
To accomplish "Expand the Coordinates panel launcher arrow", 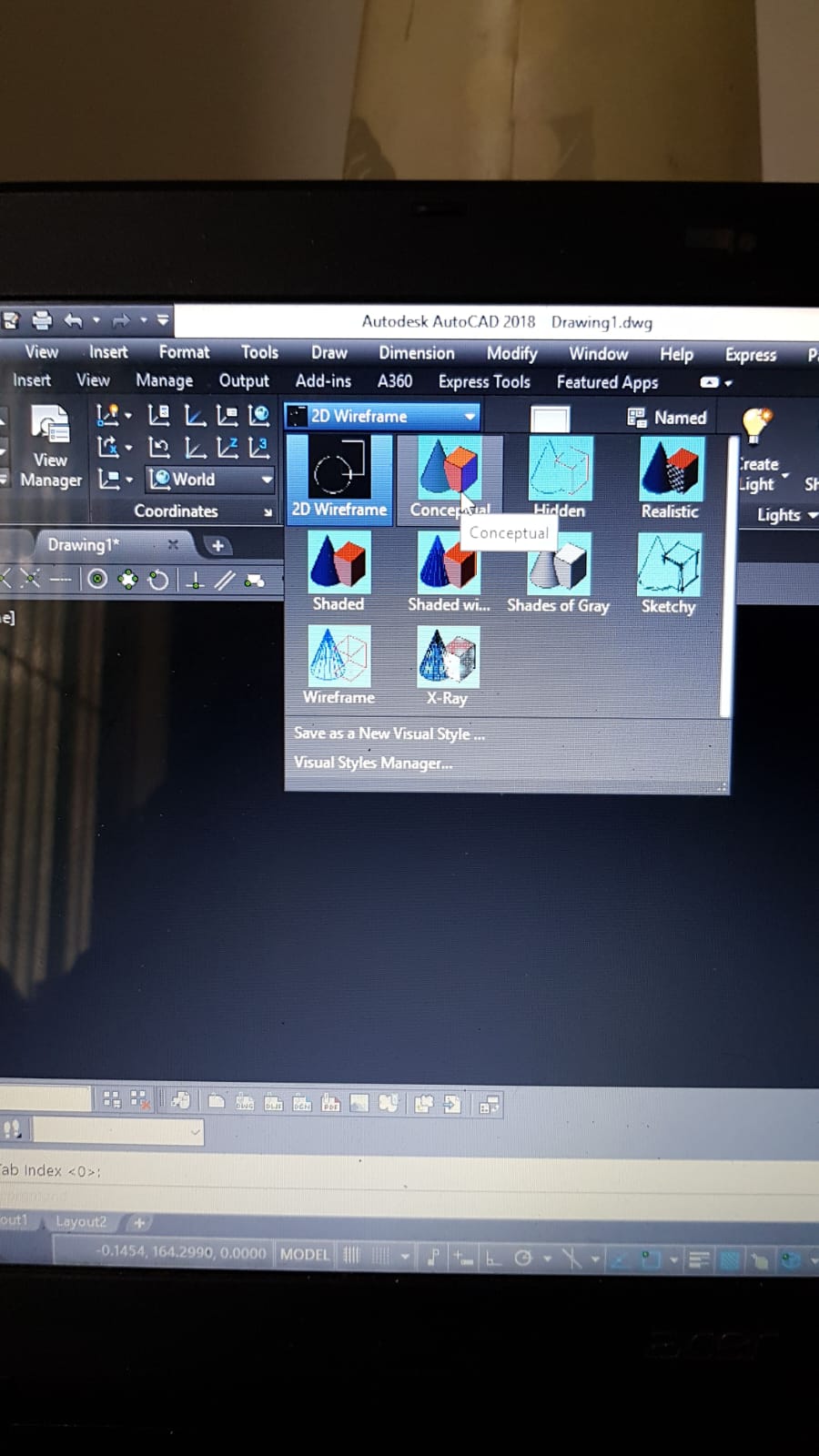I will coord(268,512).
